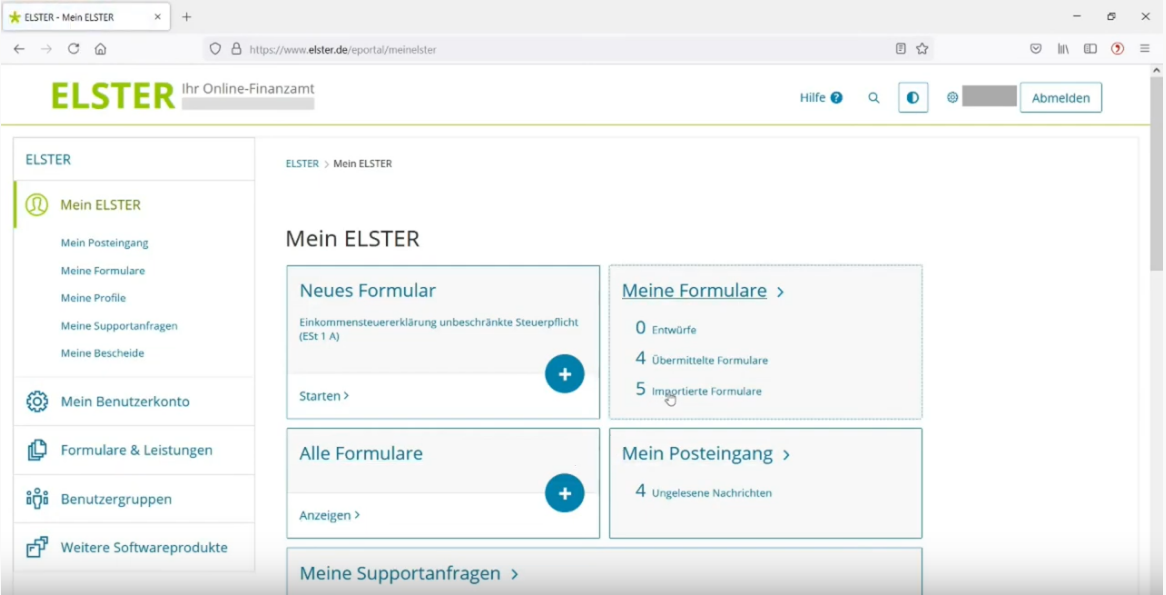Click the tracking protection shield icon
Screen dimensions: 1166x595
215,49
